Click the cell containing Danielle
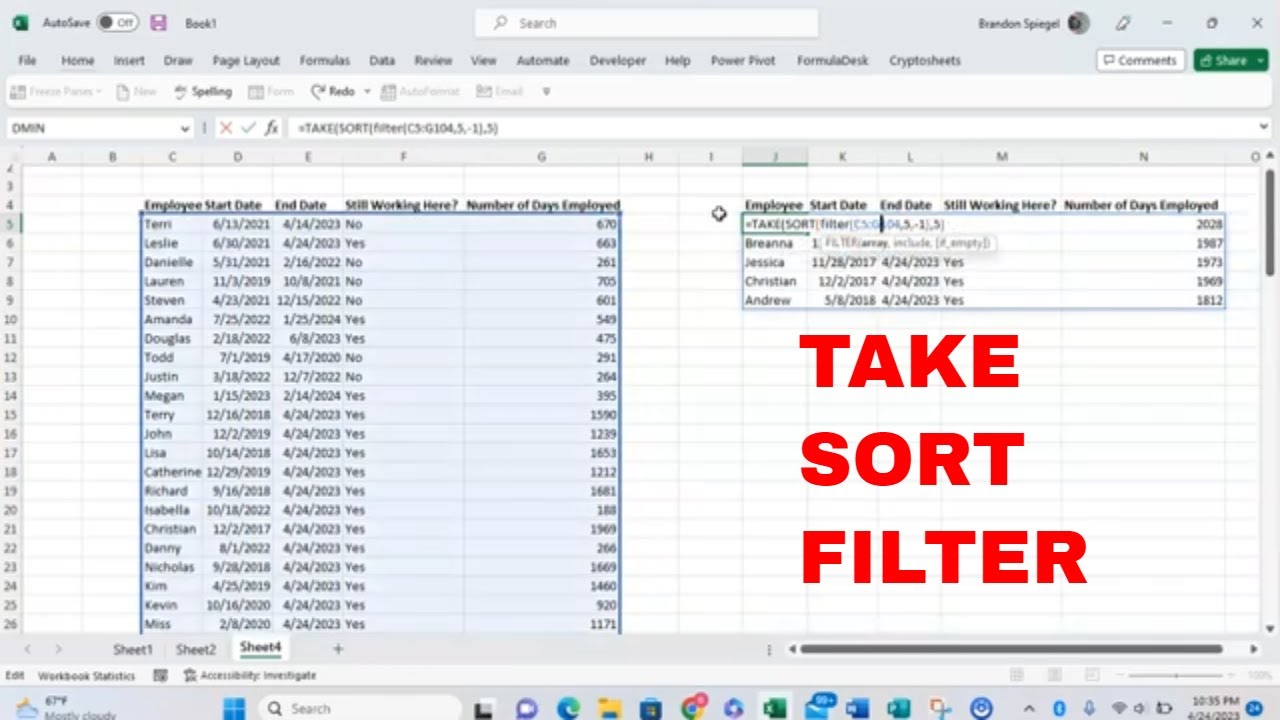The width and height of the screenshot is (1280, 720). point(173,262)
